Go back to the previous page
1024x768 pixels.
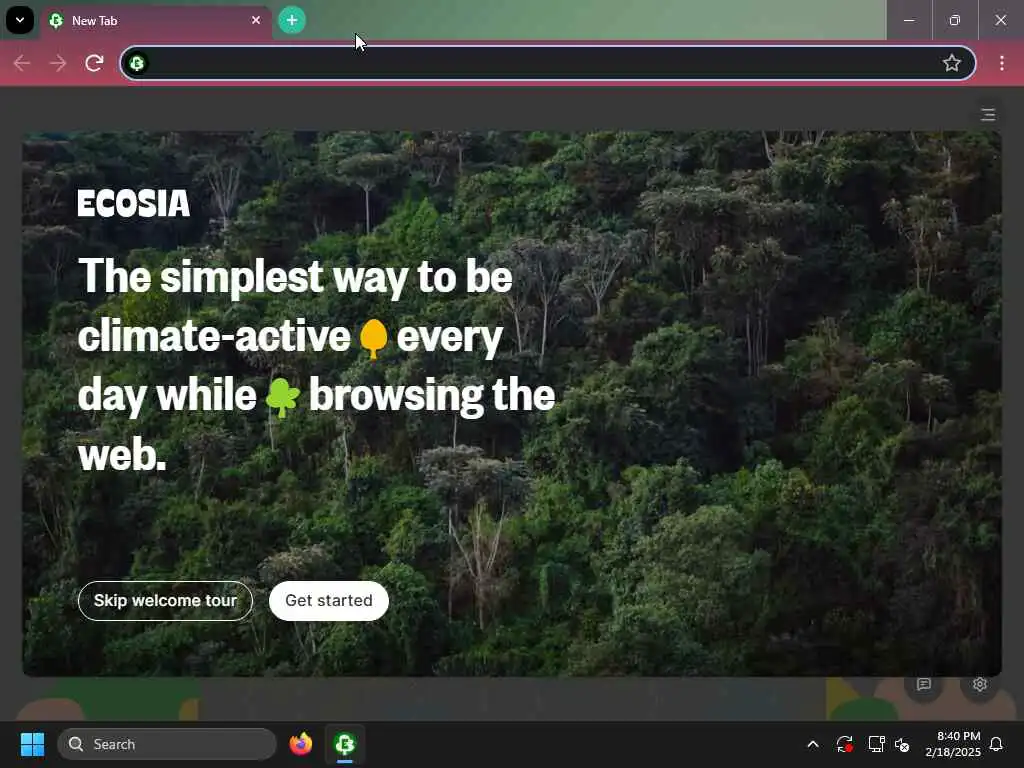[x=22, y=63]
